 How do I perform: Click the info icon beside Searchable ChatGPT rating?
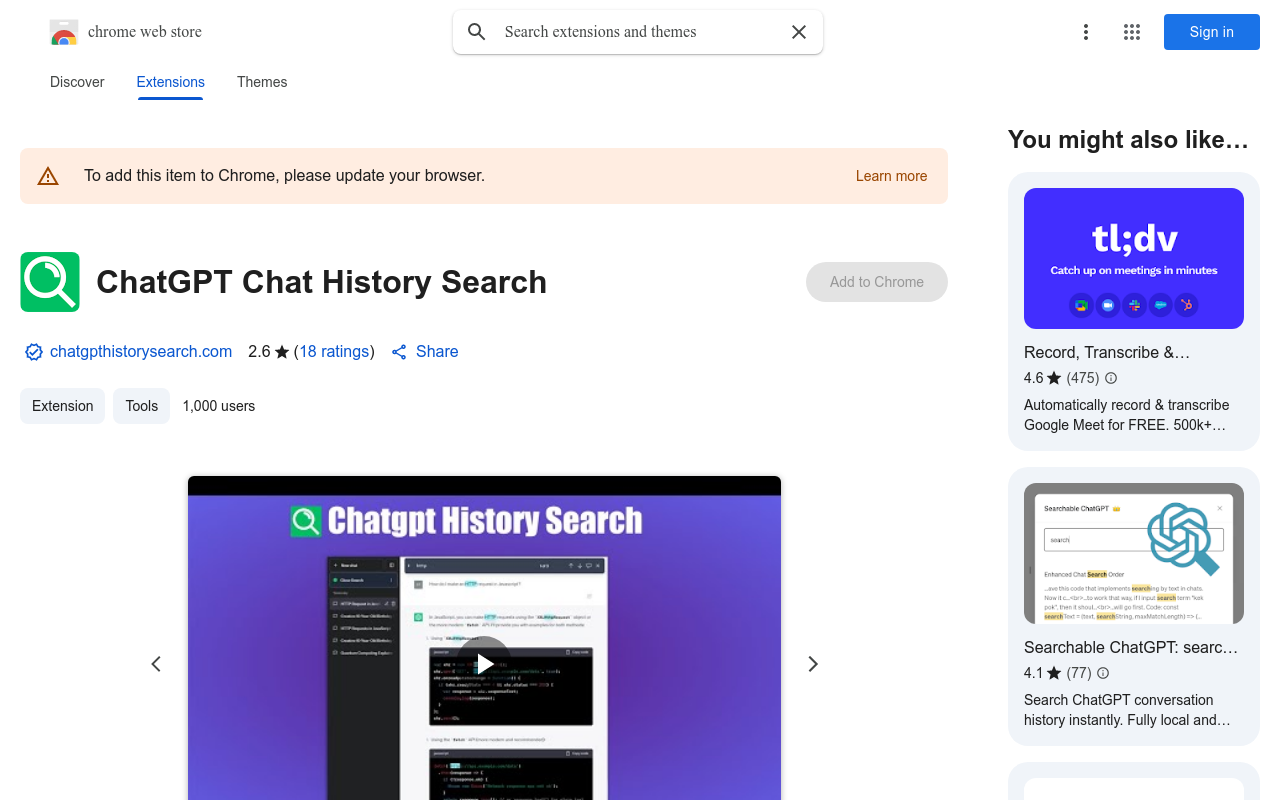pos(1102,673)
